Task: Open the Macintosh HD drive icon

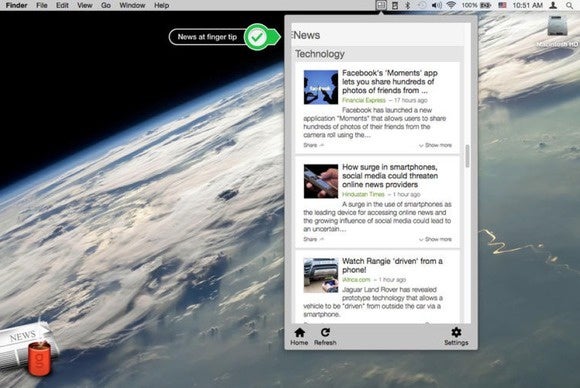Action: (x=557, y=31)
